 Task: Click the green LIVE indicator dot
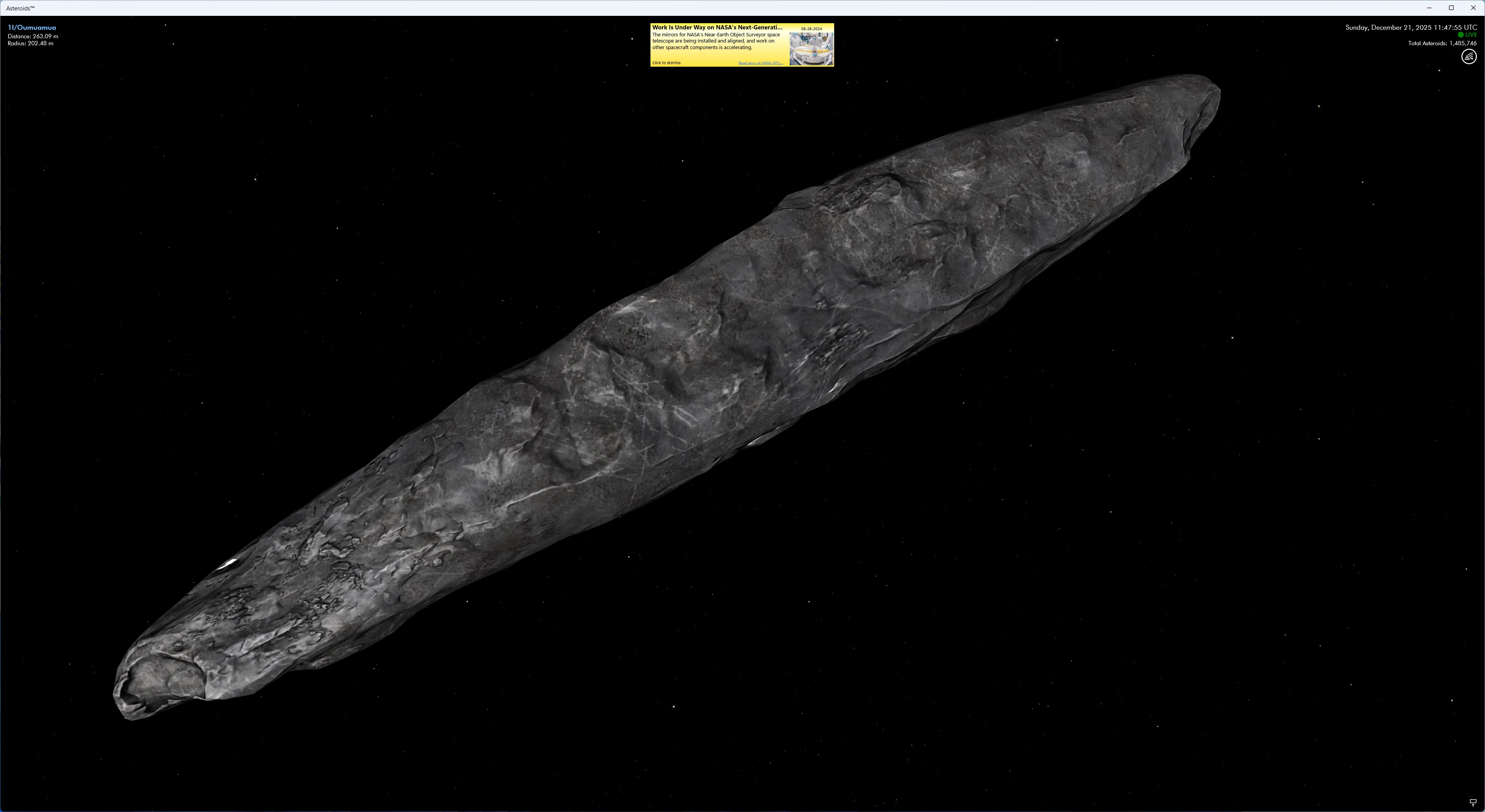(x=1460, y=34)
